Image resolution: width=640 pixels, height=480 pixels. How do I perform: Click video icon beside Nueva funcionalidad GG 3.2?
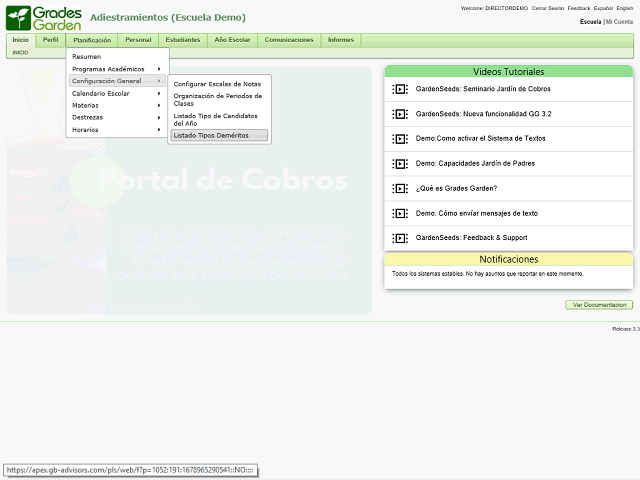[x=400, y=114]
